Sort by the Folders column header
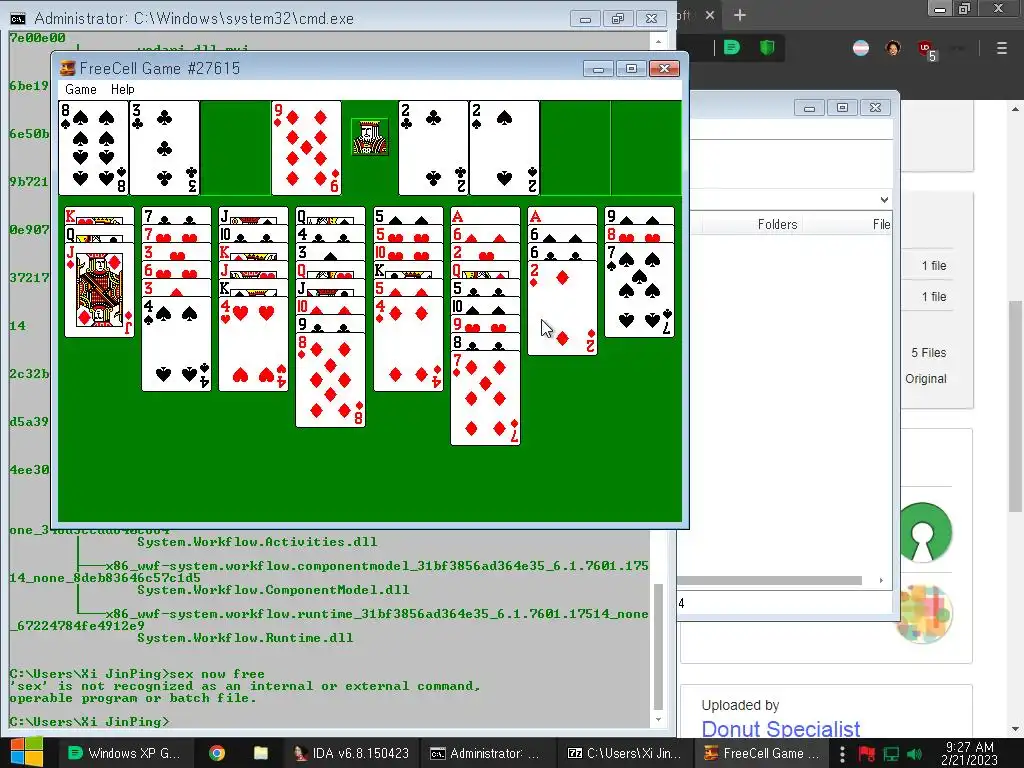 [x=777, y=224]
